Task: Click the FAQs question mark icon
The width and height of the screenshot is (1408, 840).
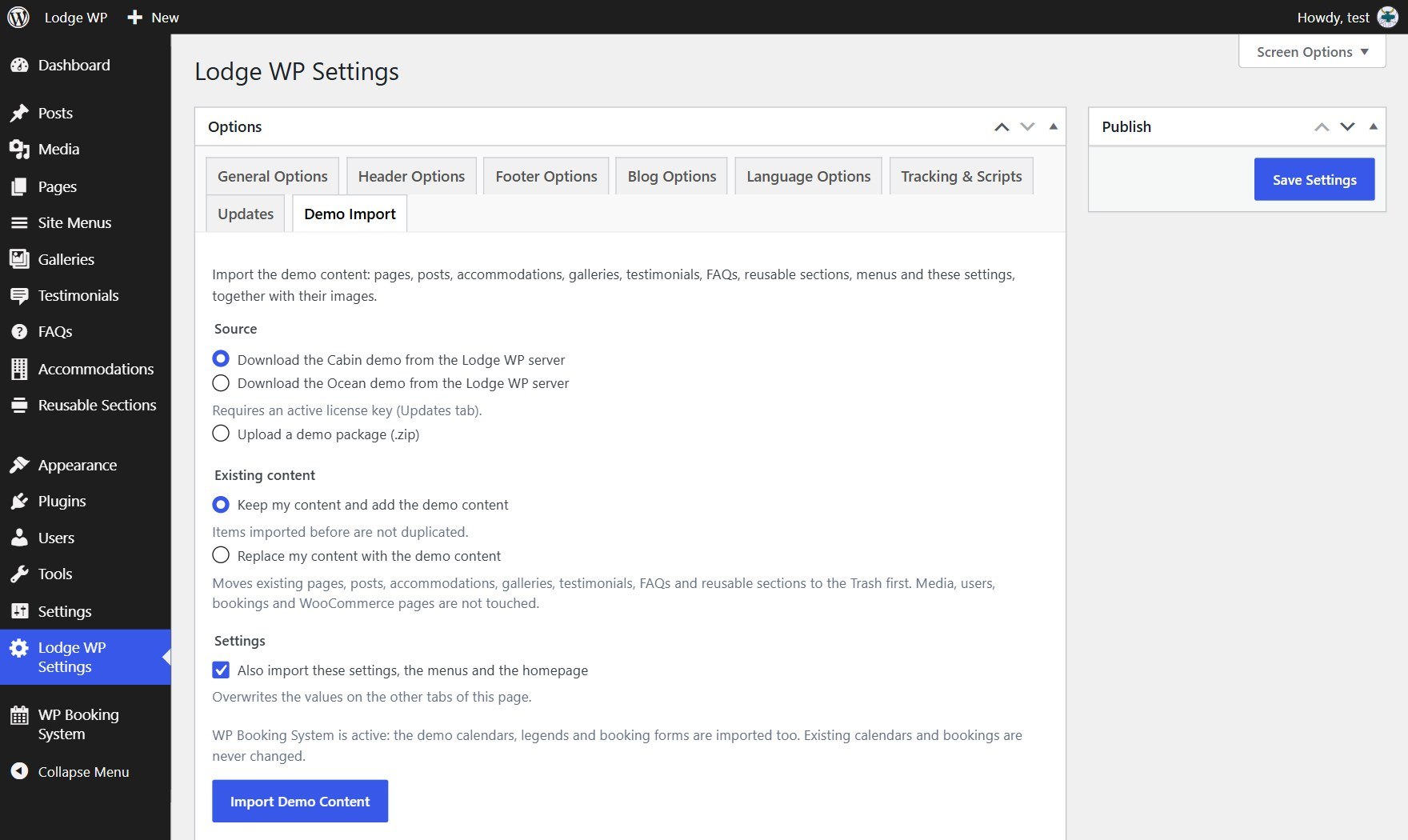Action: click(x=19, y=332)
